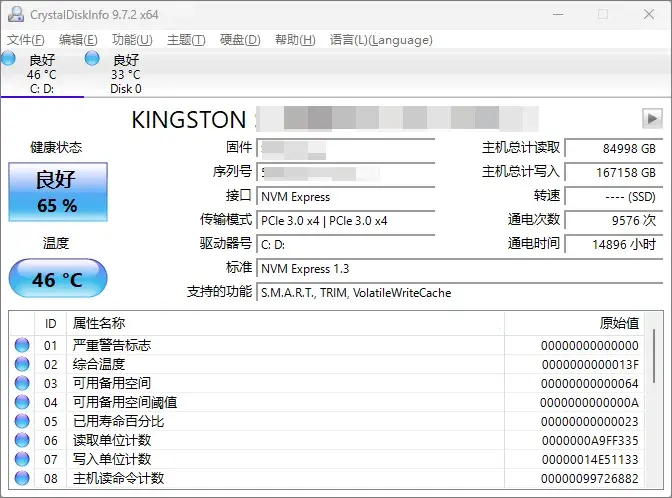This screenshot has height=498, width=672.
Task: Click the 46 °C temperature button
Action: [58, 279]
